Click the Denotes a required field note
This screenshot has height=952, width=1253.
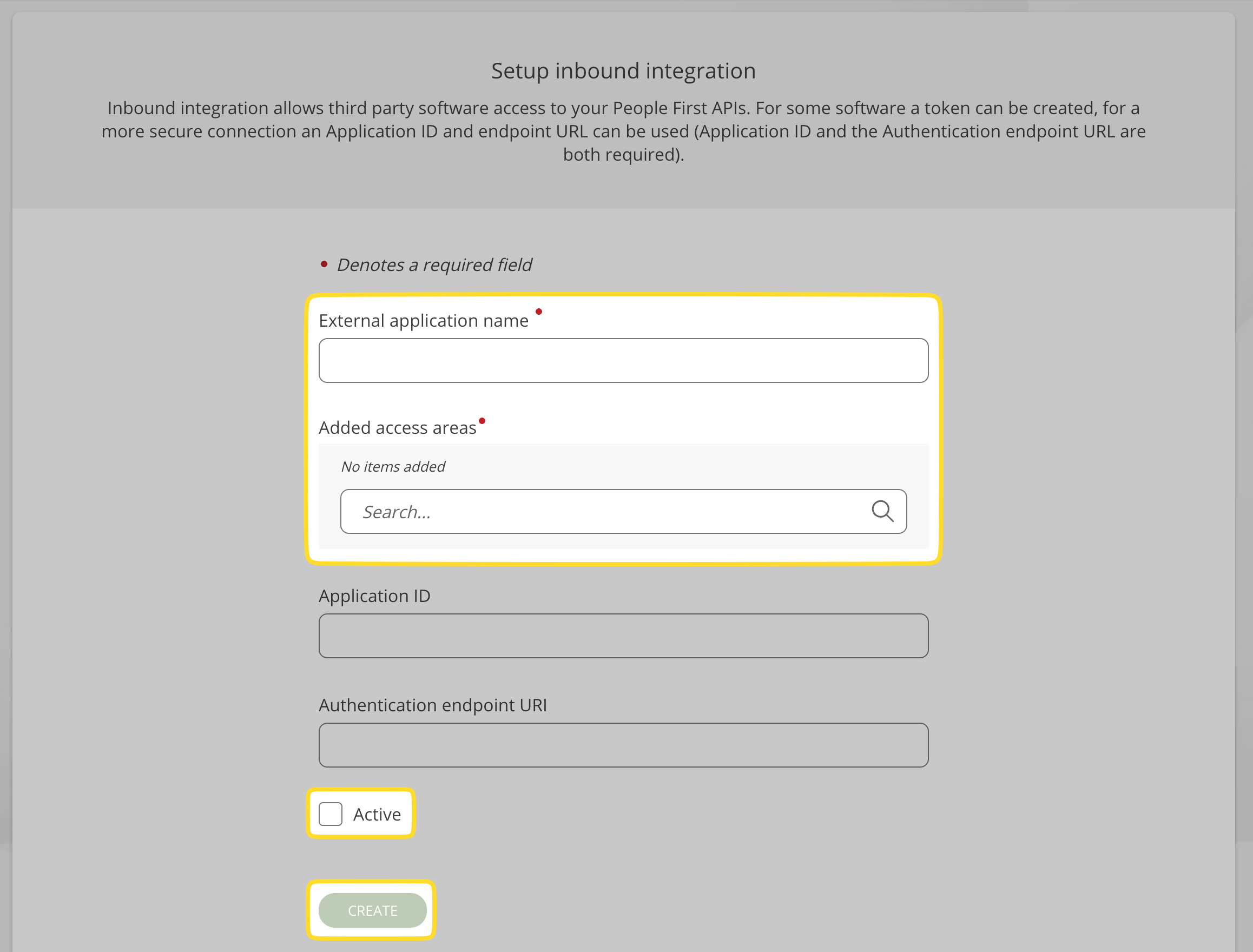click(434, 265)
